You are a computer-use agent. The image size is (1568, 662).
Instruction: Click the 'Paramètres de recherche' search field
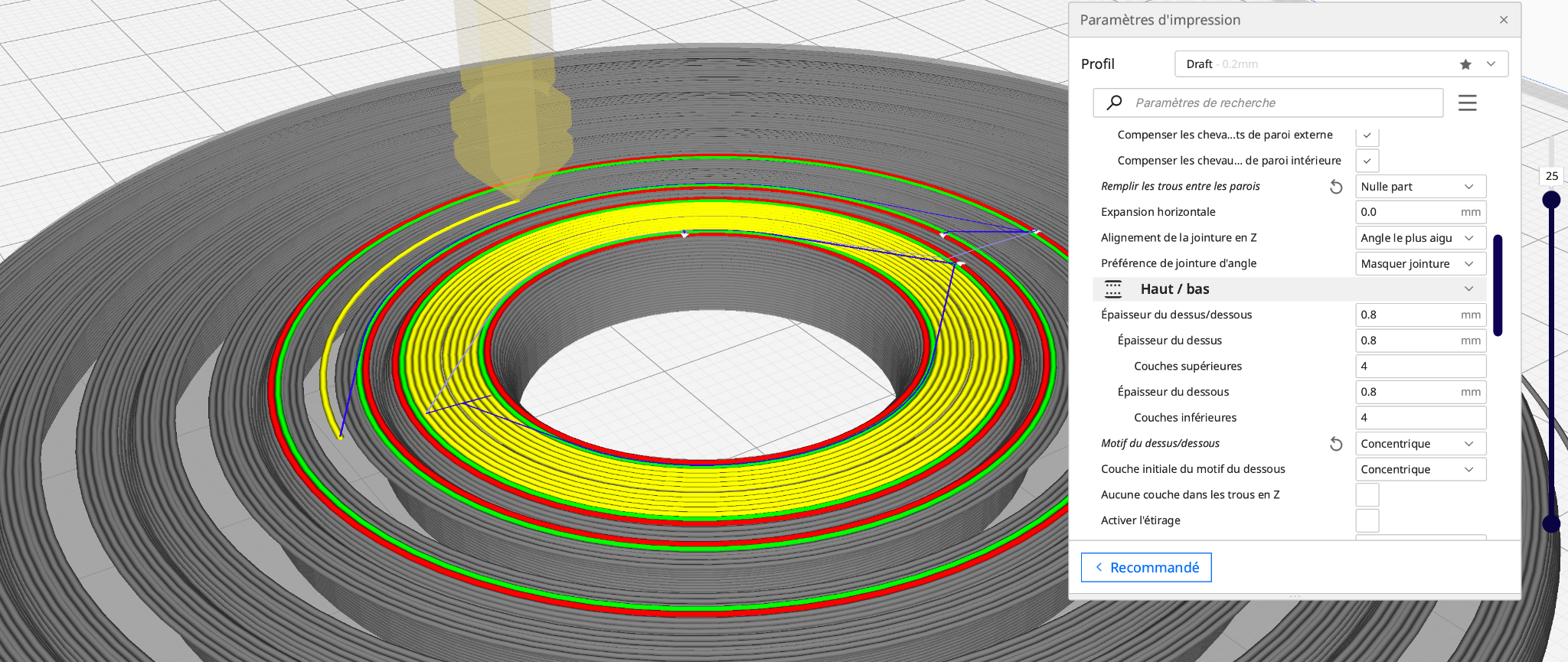(1268, 103)
